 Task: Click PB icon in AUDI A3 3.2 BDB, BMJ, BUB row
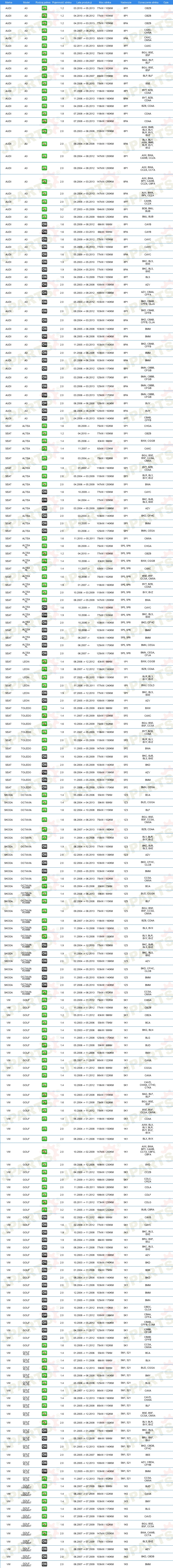(x=44, y=209)
